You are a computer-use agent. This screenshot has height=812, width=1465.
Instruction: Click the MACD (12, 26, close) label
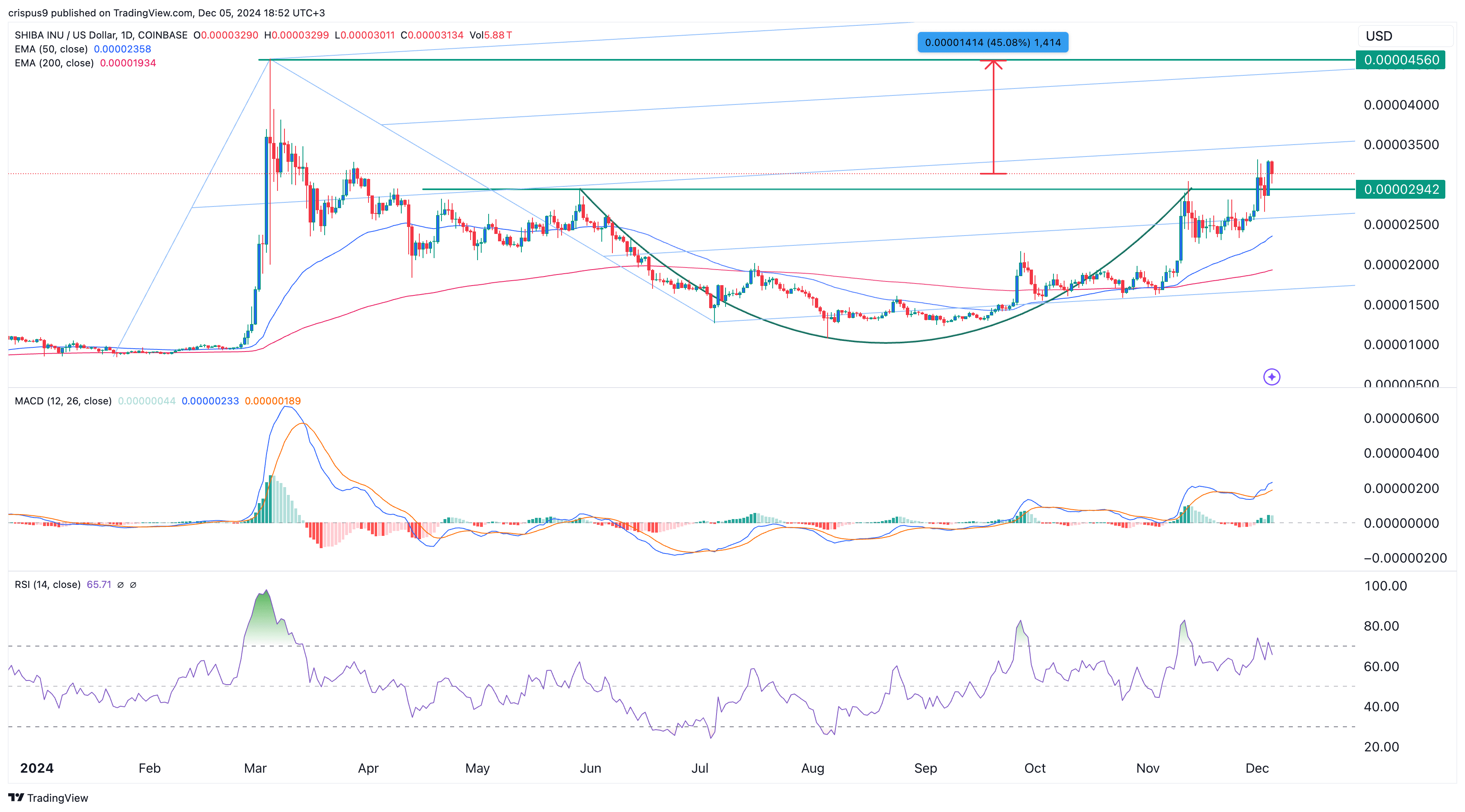point(63,401)
